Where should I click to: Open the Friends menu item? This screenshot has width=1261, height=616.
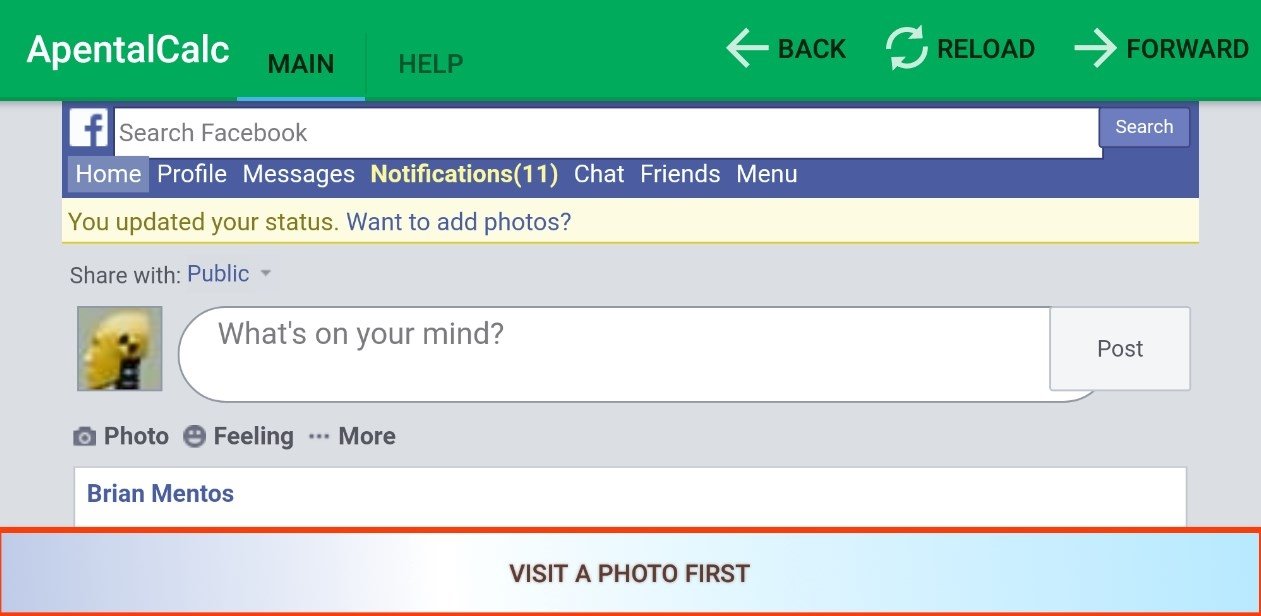(x=680, y=174)
